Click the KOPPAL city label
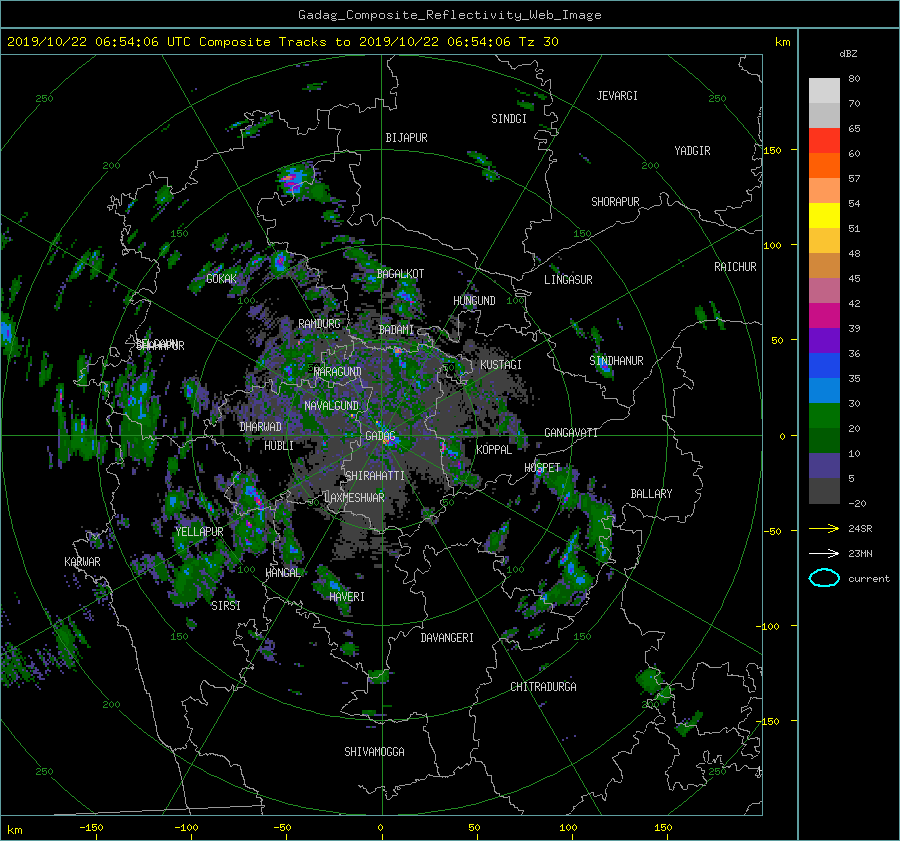 click(494, 450)
